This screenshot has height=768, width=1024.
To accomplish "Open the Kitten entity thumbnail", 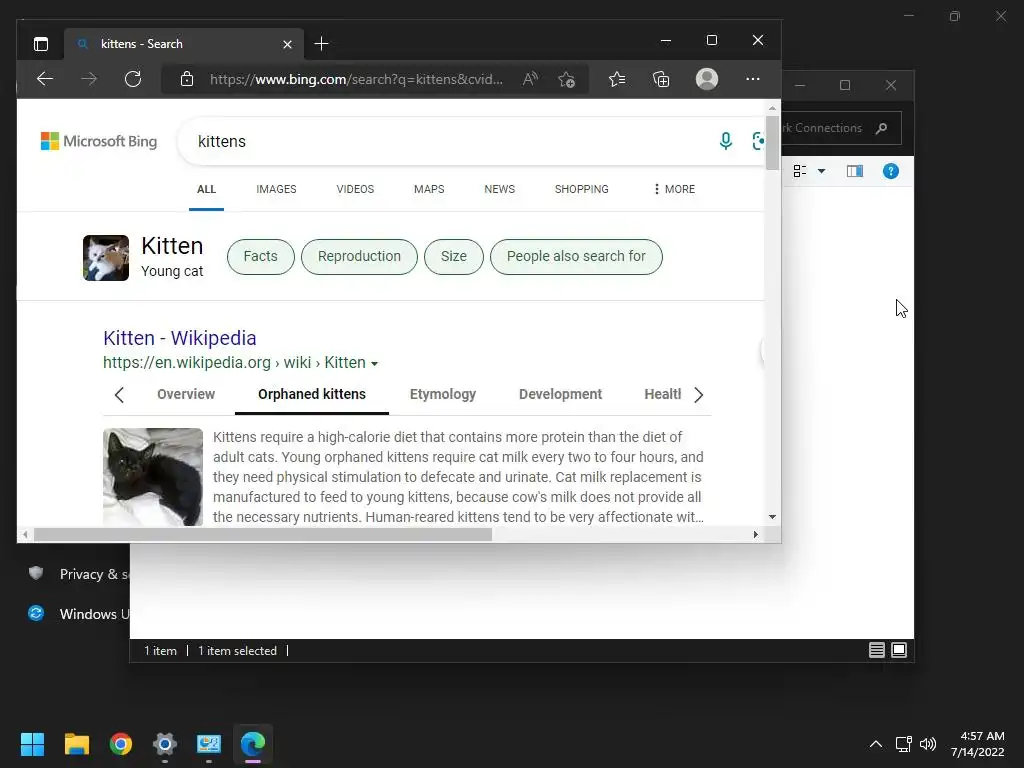I will coord(106,258).
